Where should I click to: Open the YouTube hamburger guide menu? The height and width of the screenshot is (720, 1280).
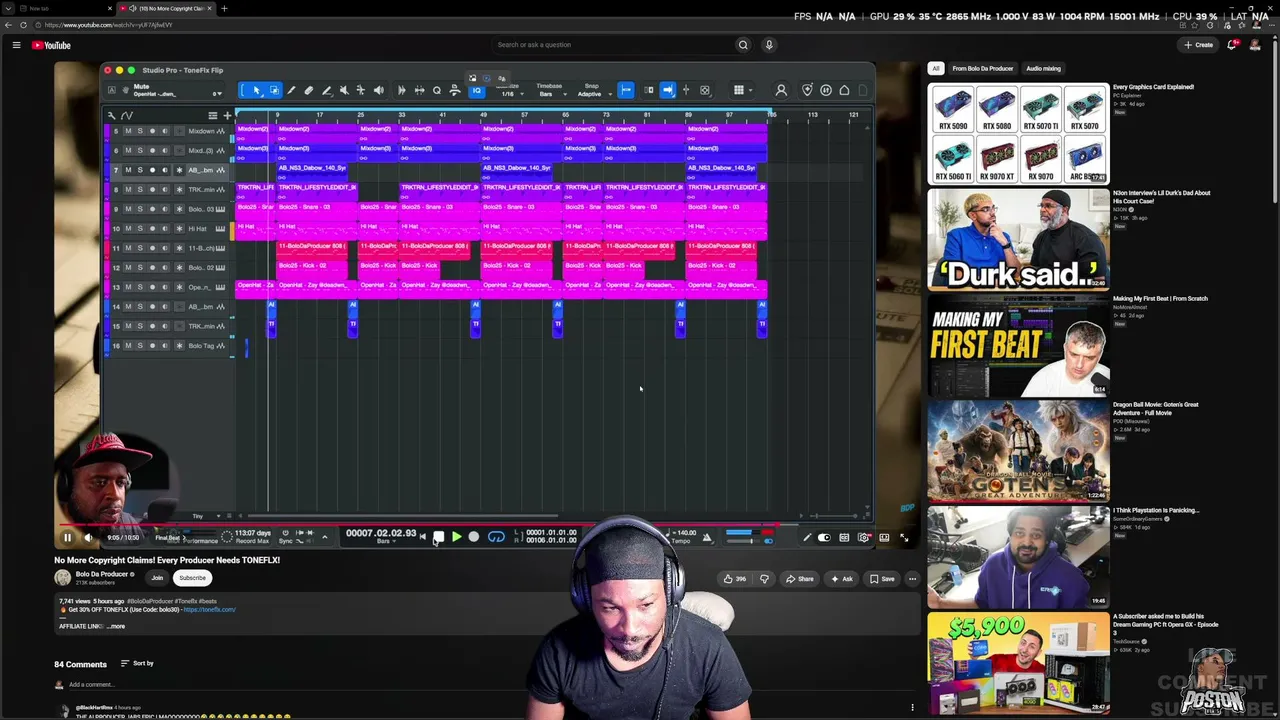pyautogui.click(x=16, y=45)
